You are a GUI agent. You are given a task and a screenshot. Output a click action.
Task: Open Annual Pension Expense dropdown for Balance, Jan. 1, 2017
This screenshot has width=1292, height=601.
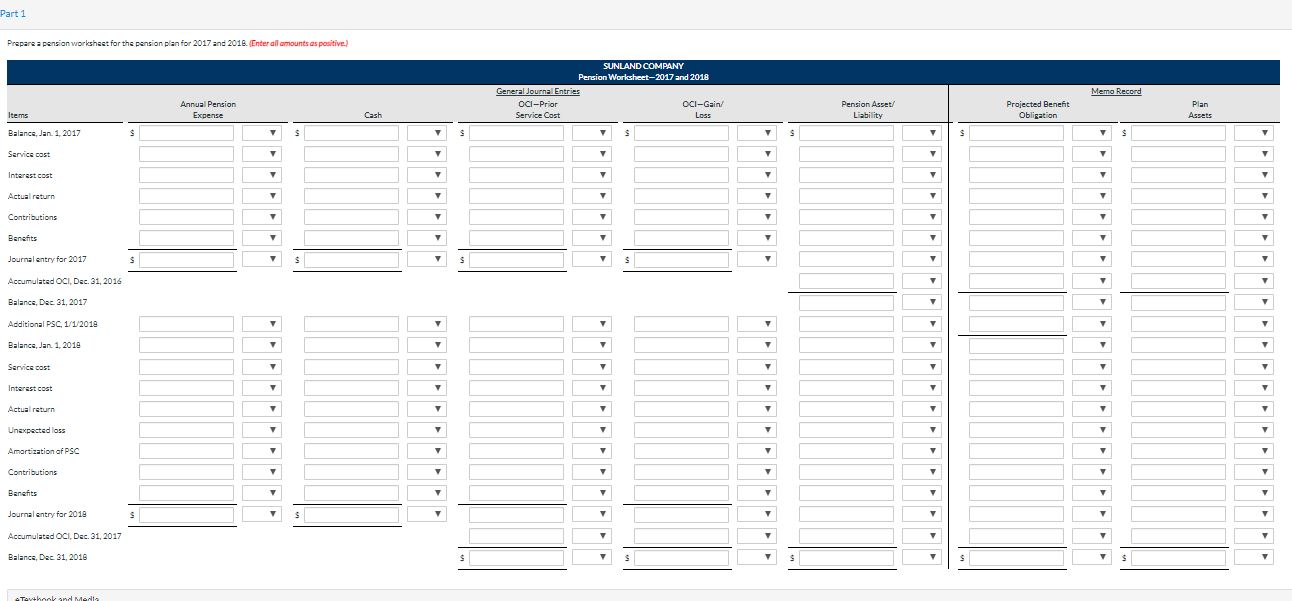click(x=260, y=133)
